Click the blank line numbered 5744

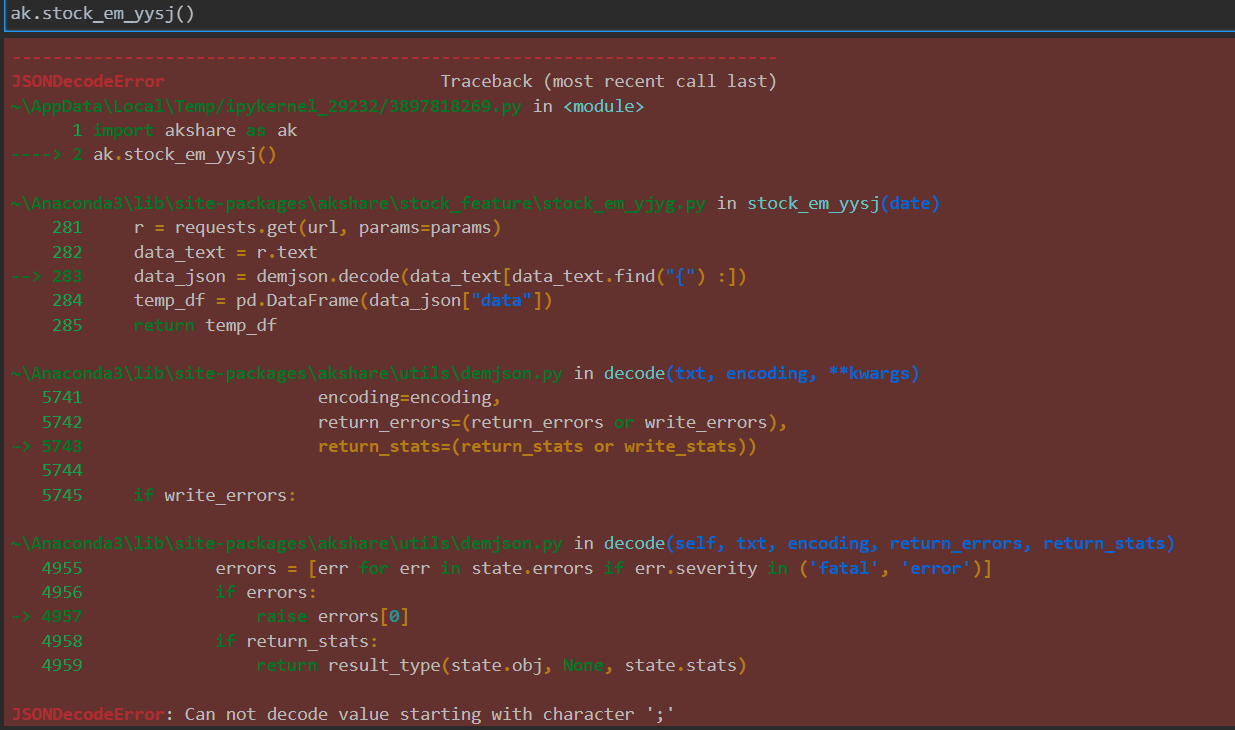[x=62, y=471]
